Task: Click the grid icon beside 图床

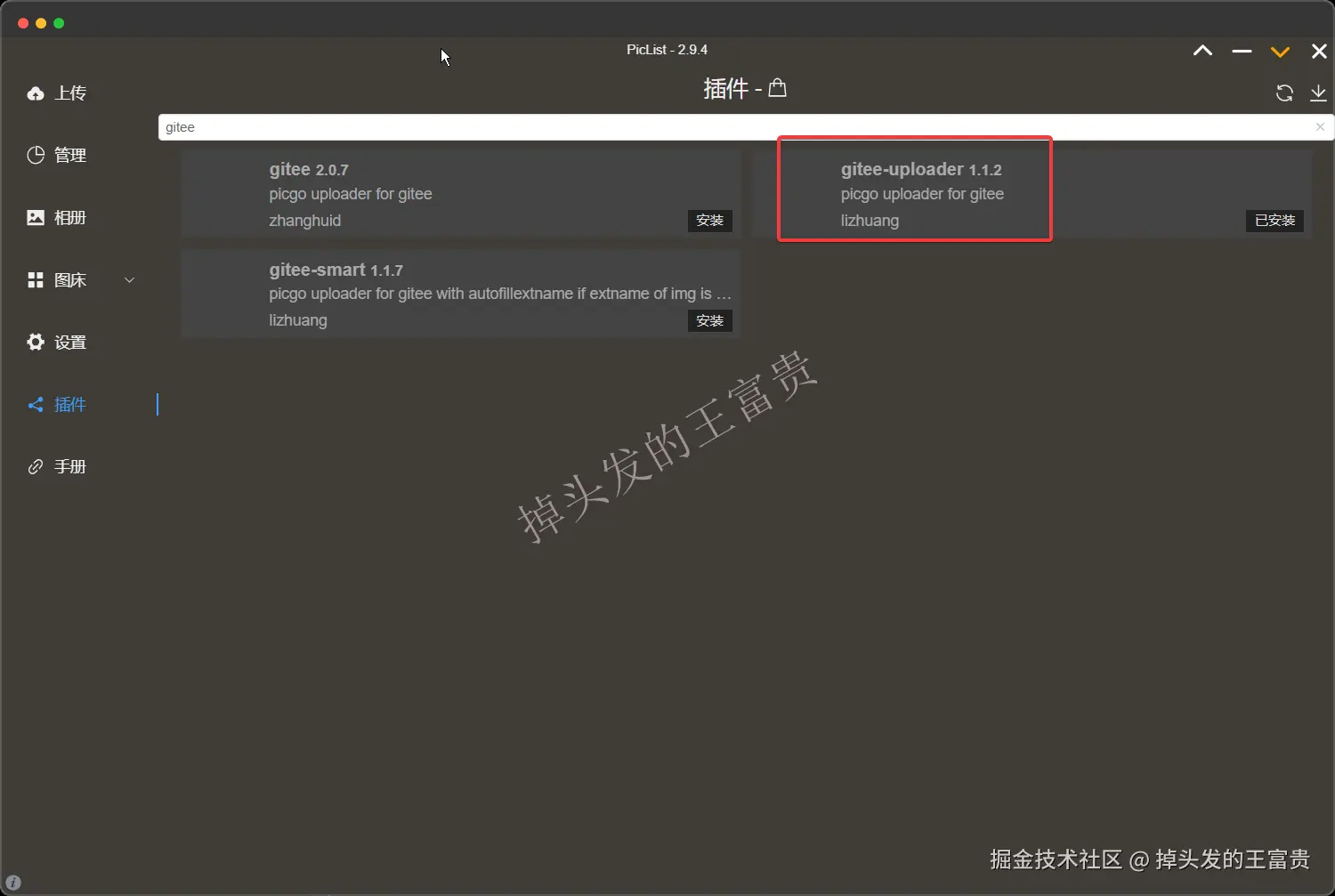Action: point(36,280)
